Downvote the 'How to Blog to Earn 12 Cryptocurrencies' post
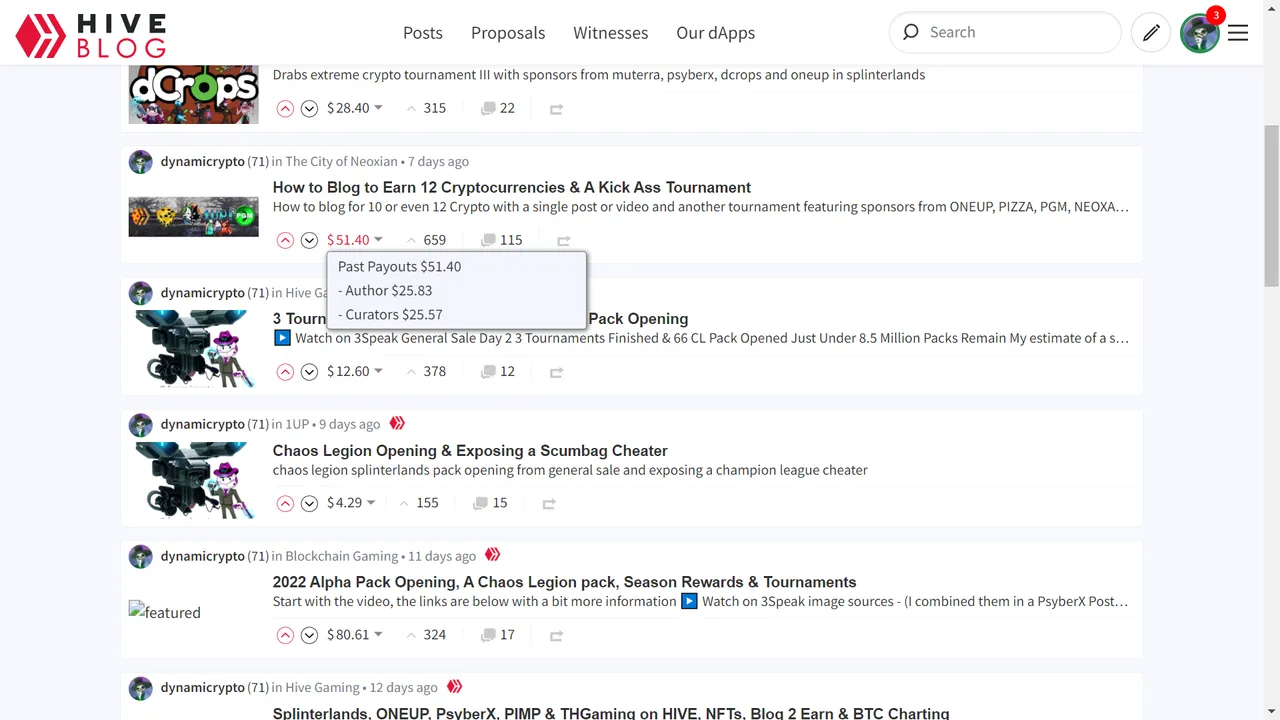1280x720 pixels. 309,240
